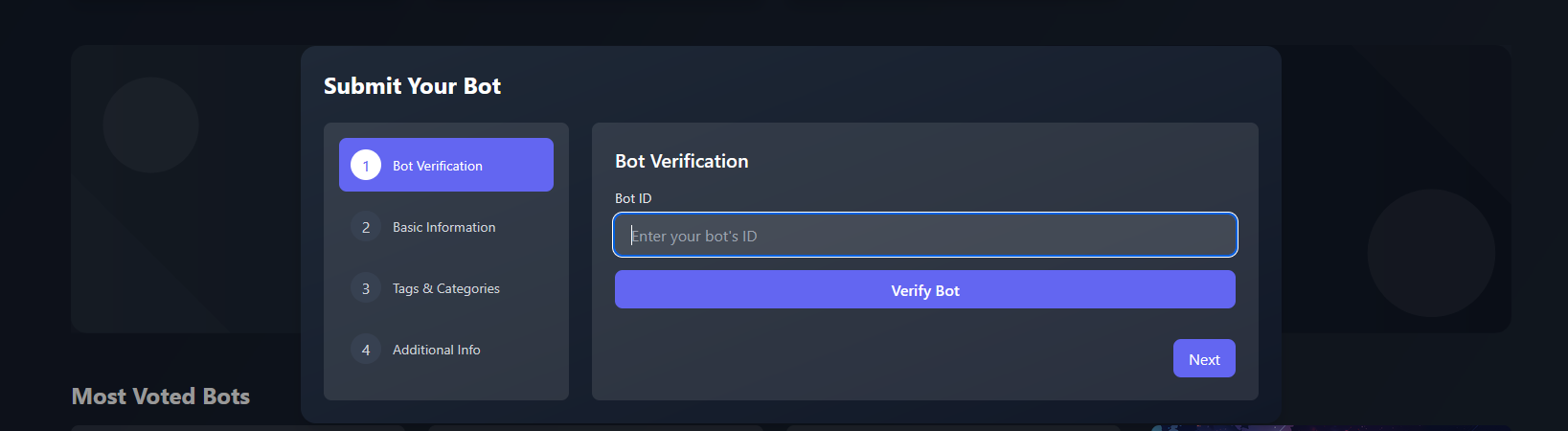Click the Bot ID field label

coord(633,198)
